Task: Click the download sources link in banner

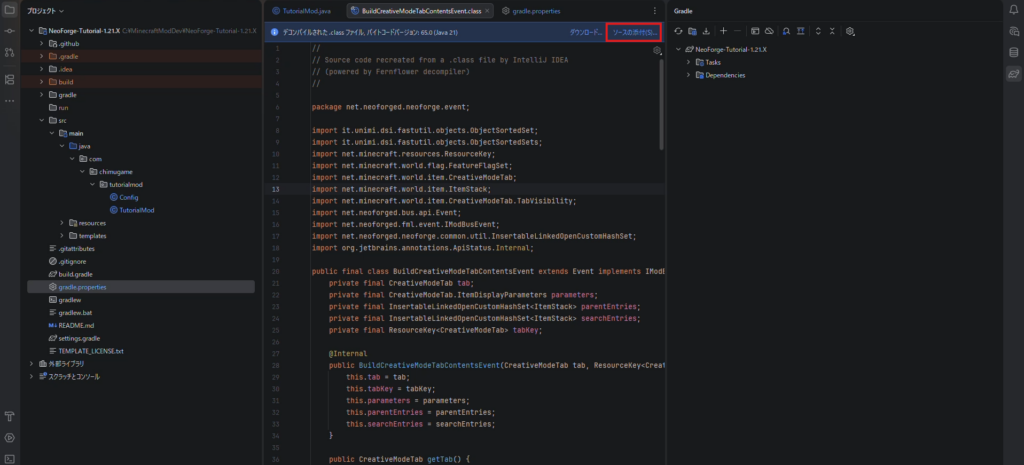Action: pyautogui.click(x=586, y=32)
